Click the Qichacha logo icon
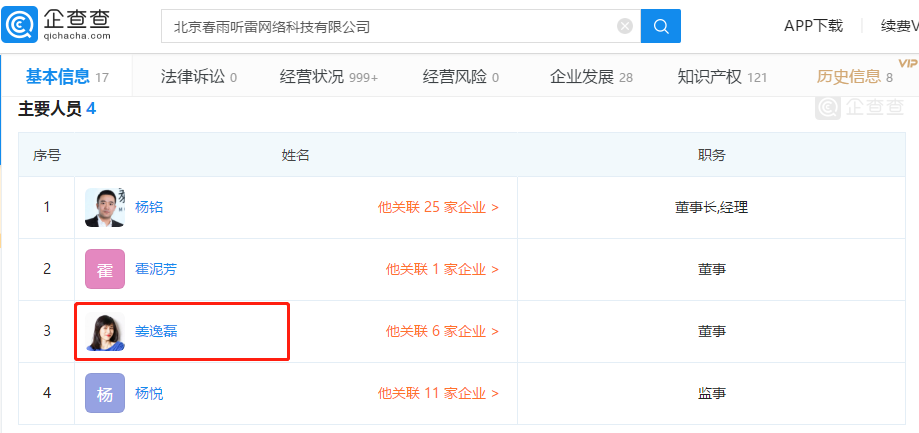Image resolution: width=919 pixels, height=433 pixels. [x=20, y=24]
